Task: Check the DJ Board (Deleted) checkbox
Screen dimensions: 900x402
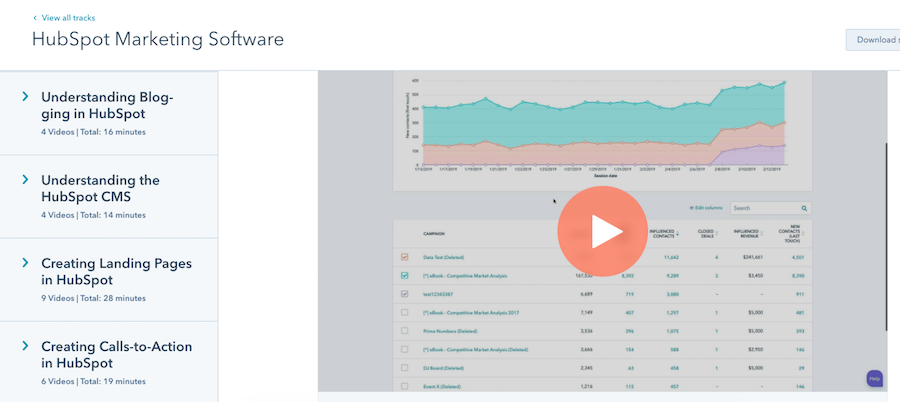Action: point(405,368)
